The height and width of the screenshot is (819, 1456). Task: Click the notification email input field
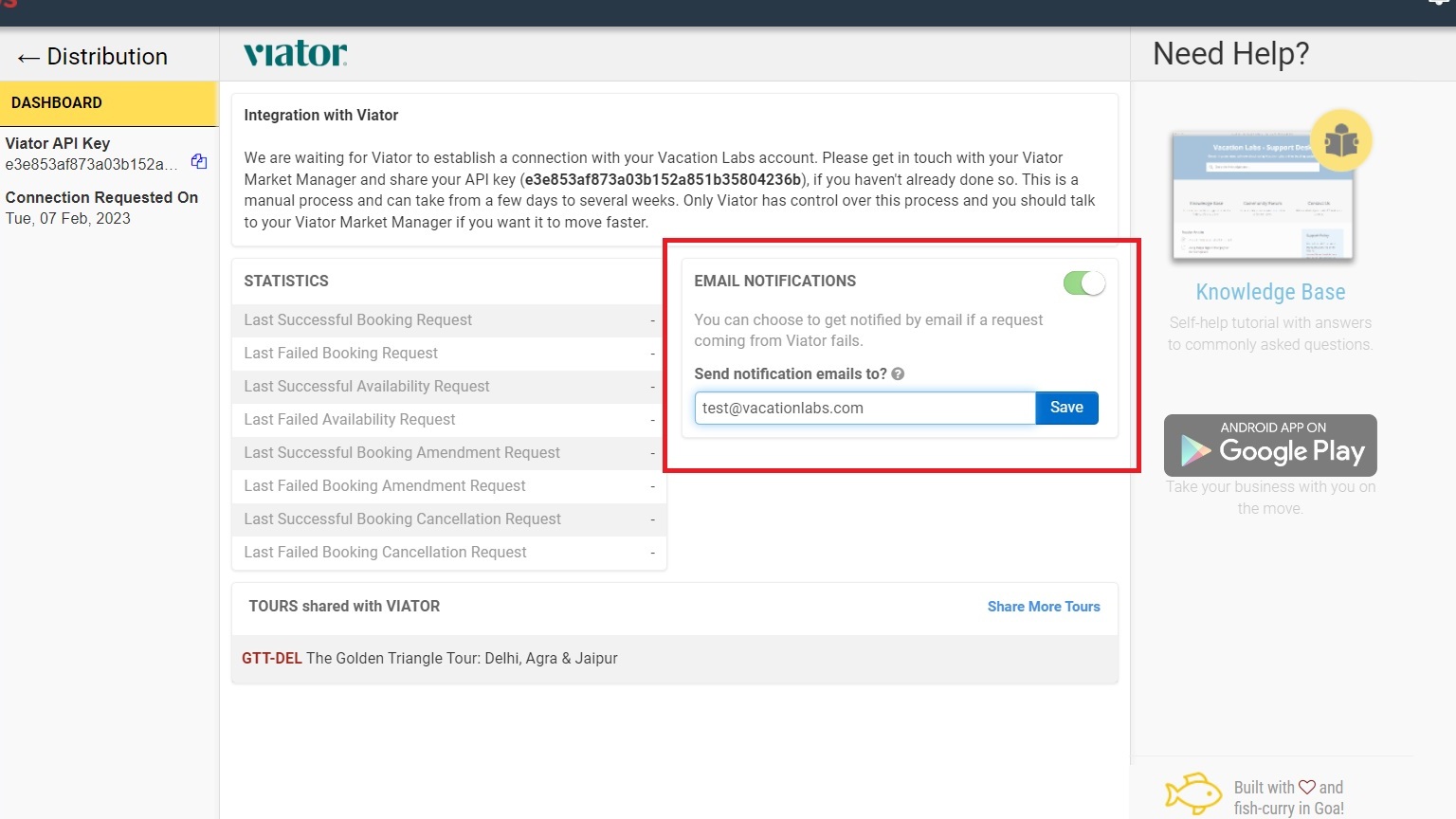864,409
